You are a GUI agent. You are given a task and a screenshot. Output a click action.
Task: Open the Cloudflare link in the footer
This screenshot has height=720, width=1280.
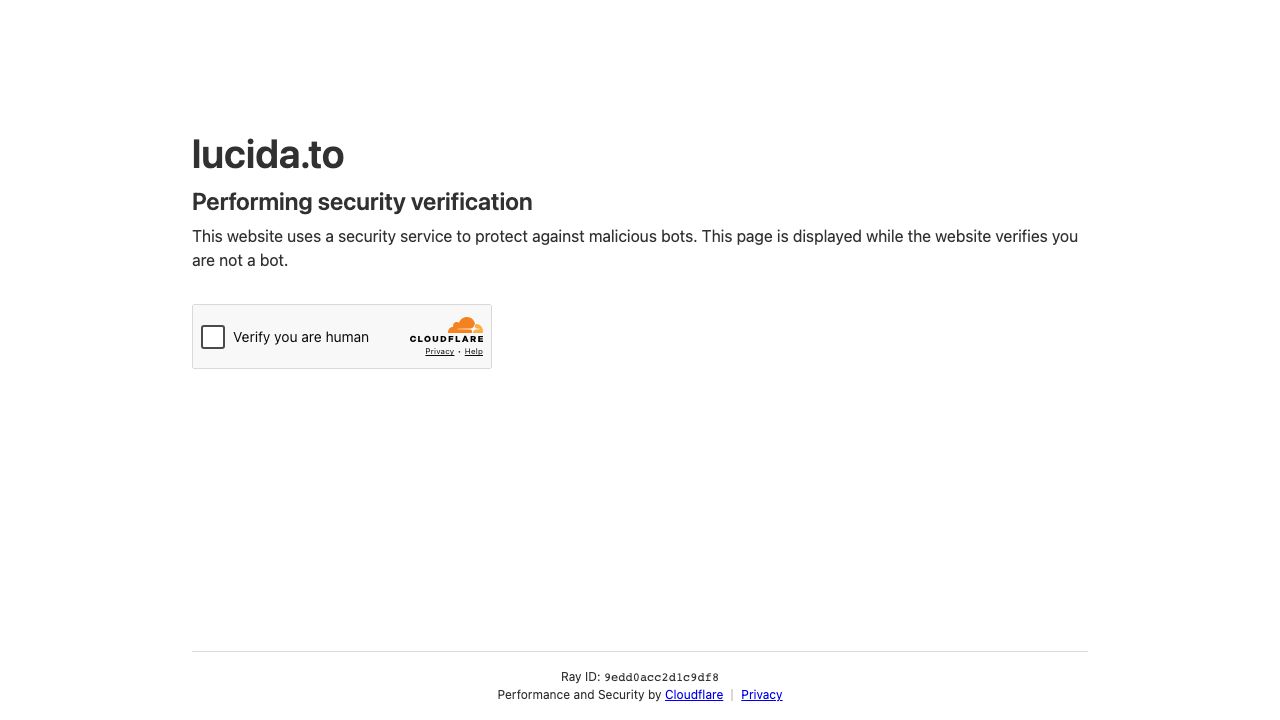[x=694, y=695]
